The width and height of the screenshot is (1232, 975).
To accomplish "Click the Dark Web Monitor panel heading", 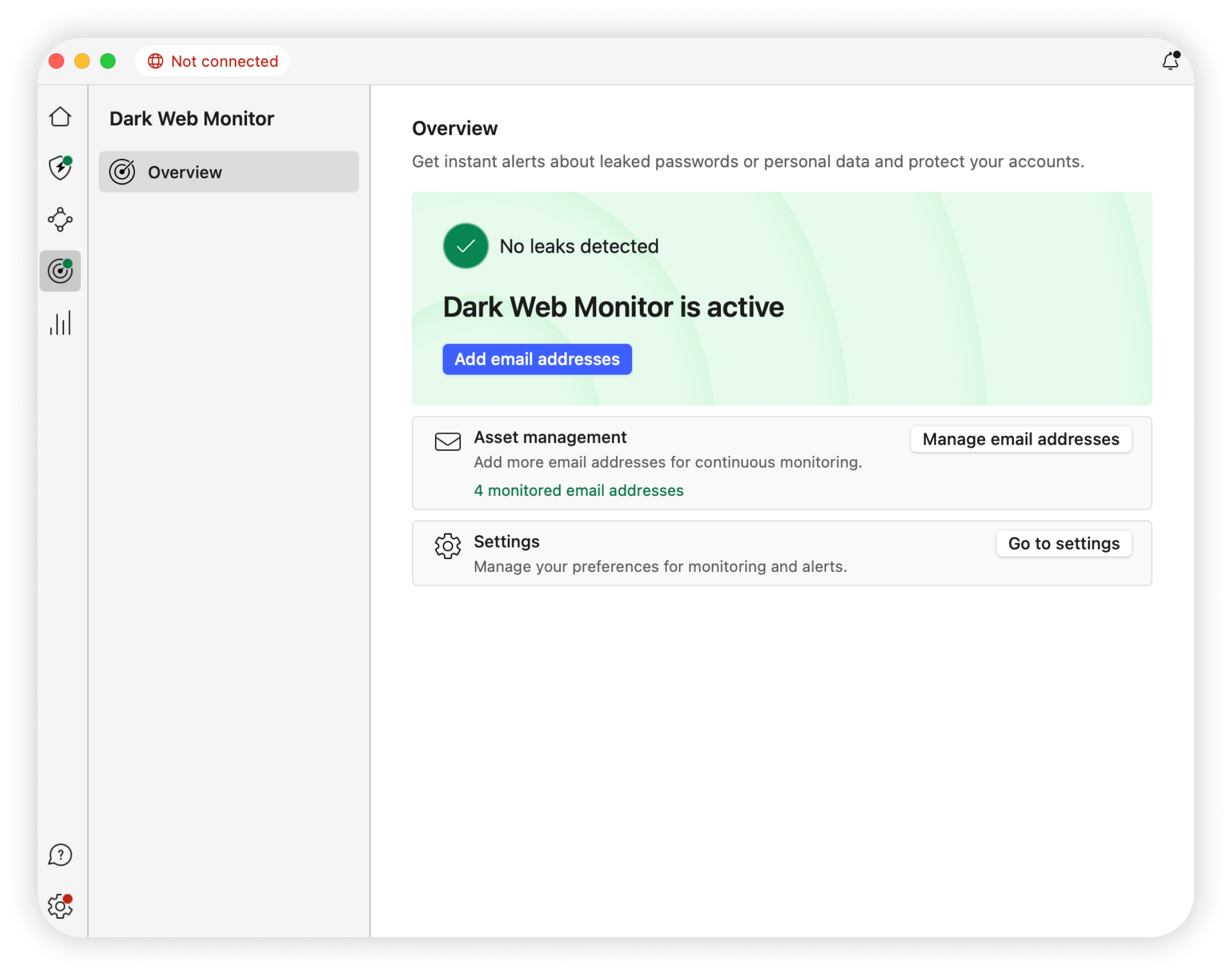I will coord(191,119).
